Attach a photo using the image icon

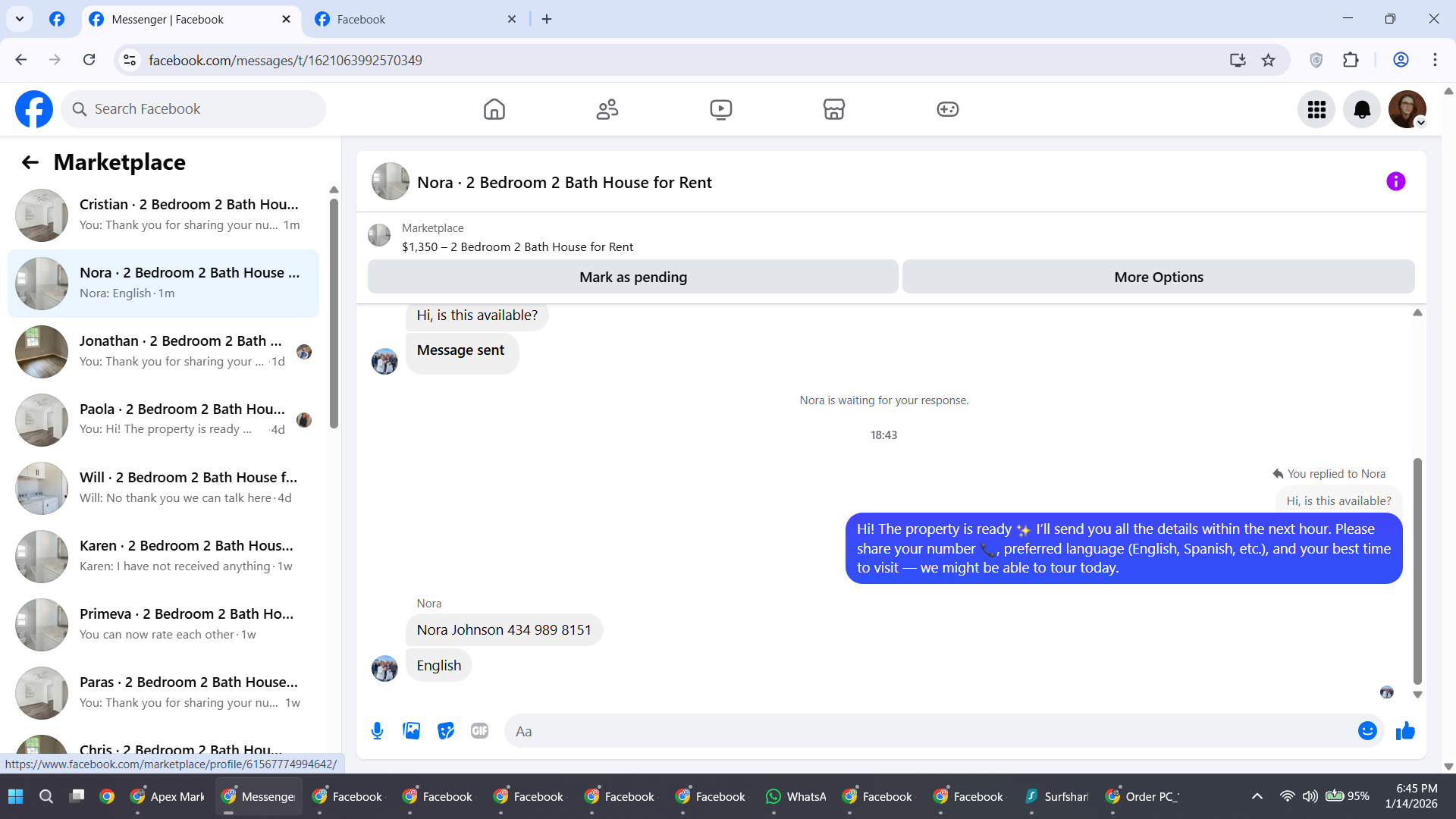pos(411,731)
